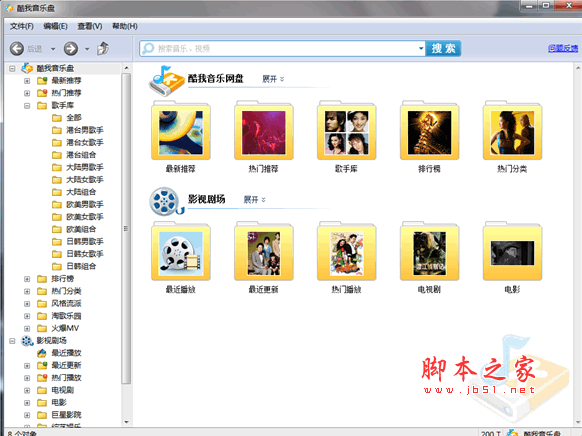The height and width of the screenshot is (436, 582).
Task: Select 港台组合 in the tree
Action: (81, 155)
